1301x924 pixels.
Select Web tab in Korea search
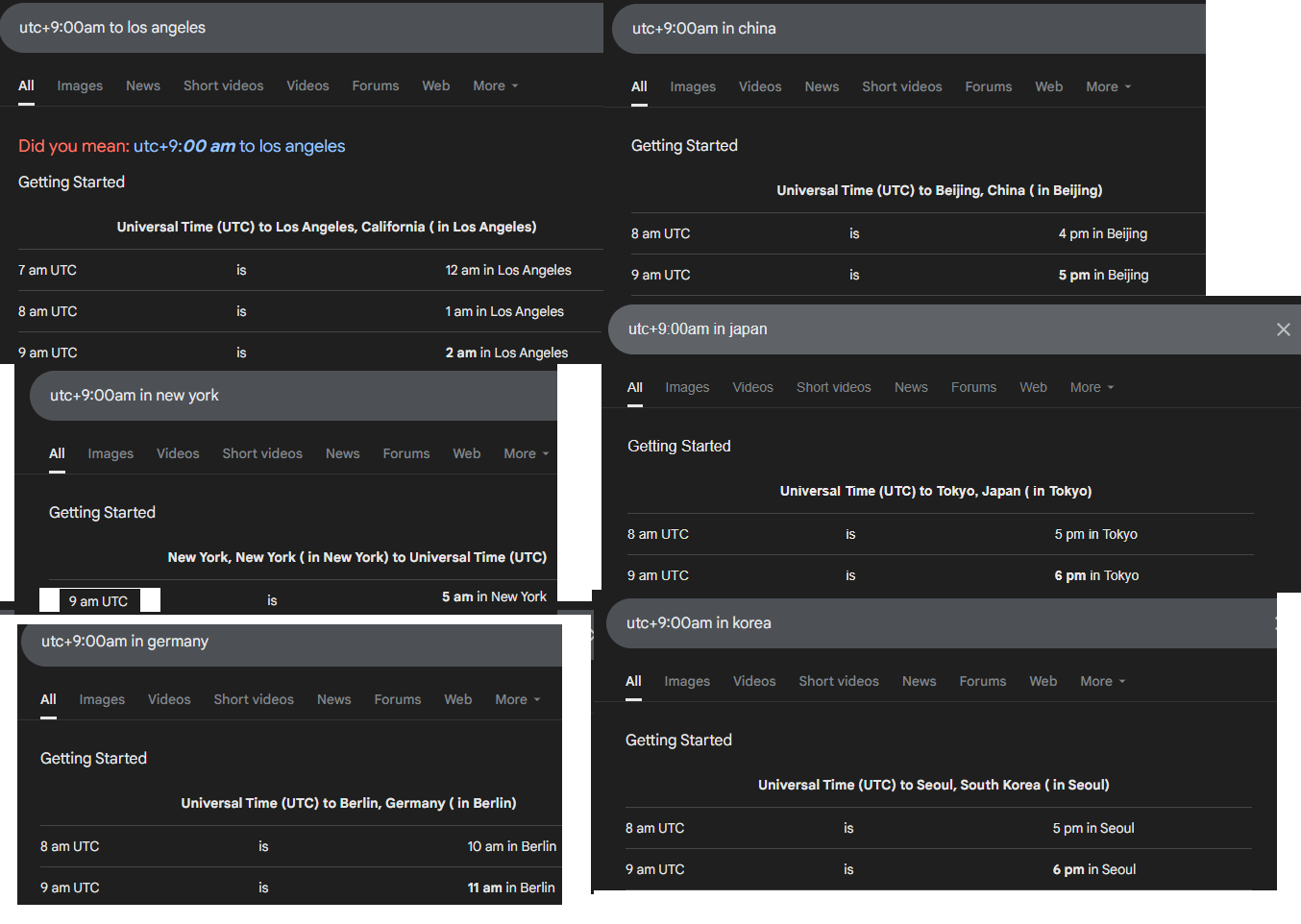click(x=1043, y=681)
